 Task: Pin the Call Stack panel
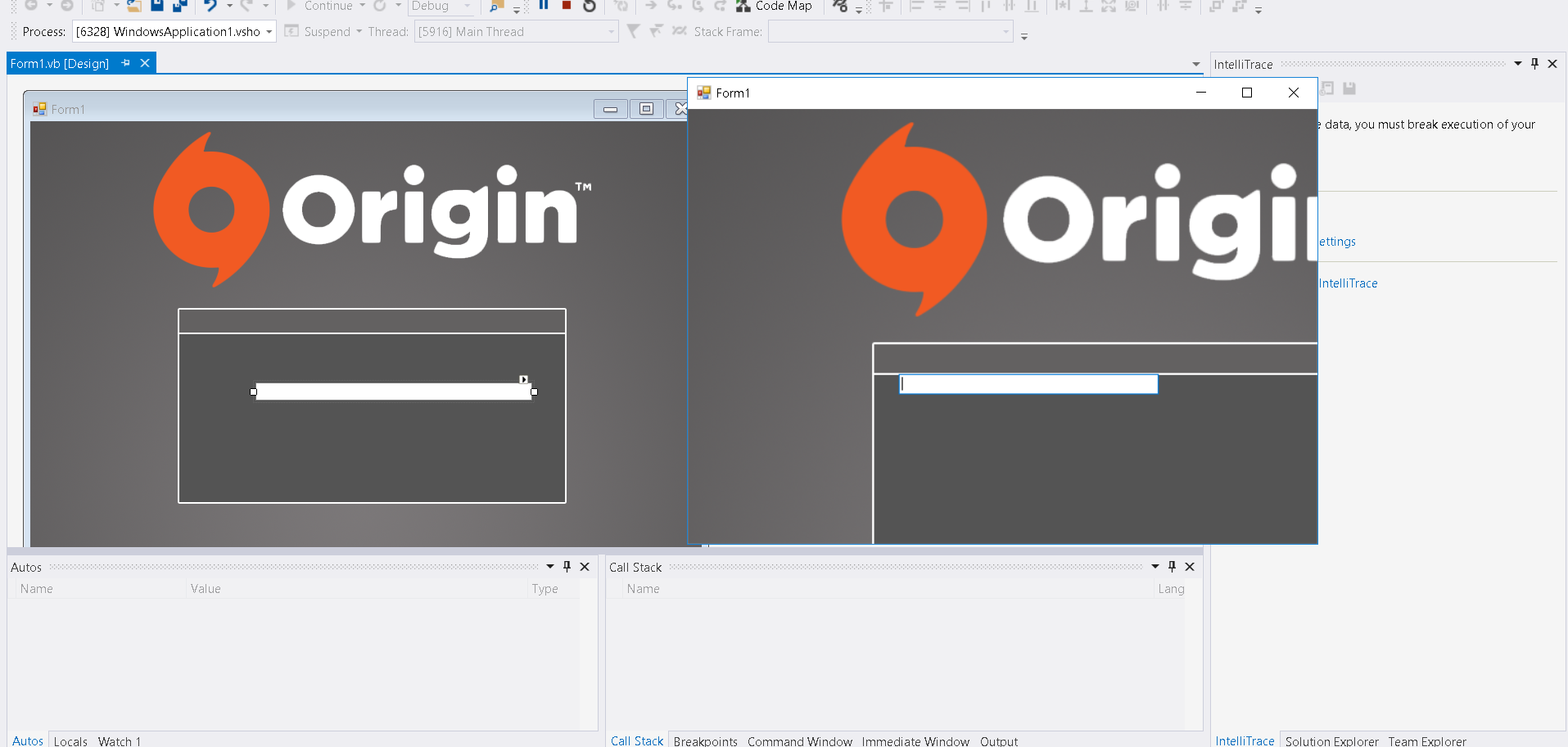pos(1172,567)
